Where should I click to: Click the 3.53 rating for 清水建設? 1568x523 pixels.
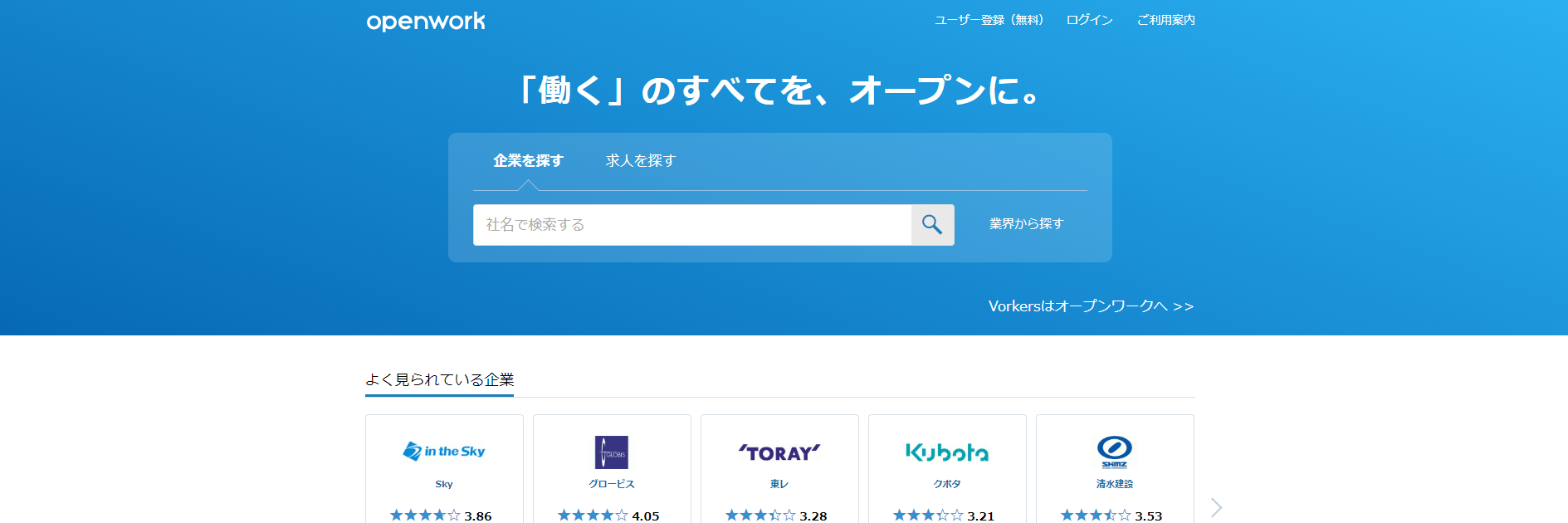tap(1149, 516)
